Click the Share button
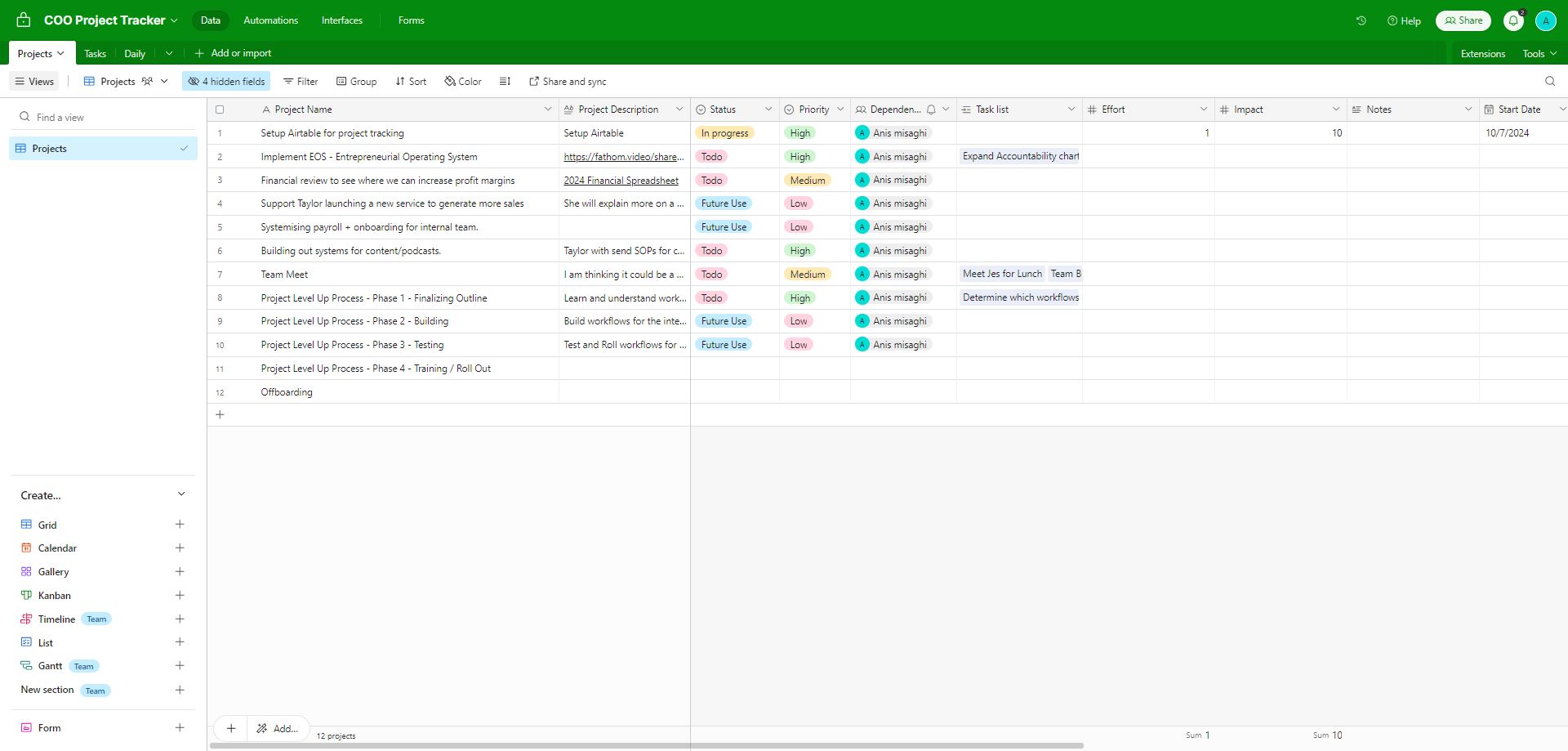Screen dimensions: 1568x751 tap(1463, 20)
